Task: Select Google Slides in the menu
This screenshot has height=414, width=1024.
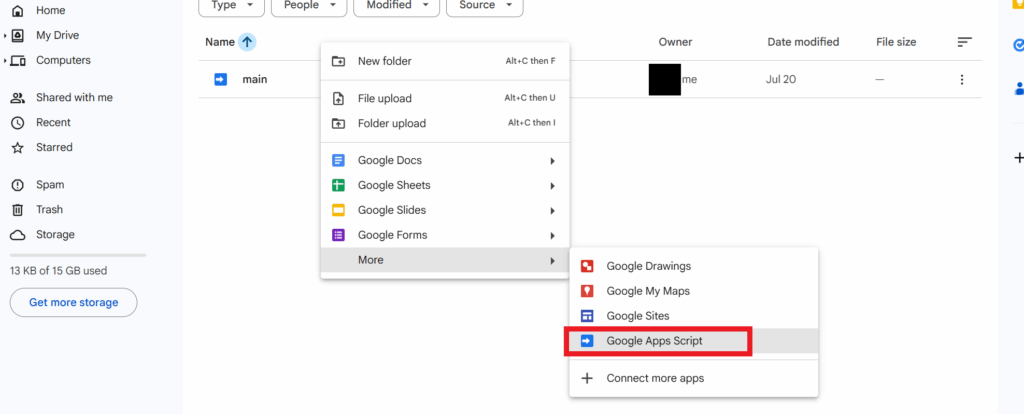Action: 445,210
